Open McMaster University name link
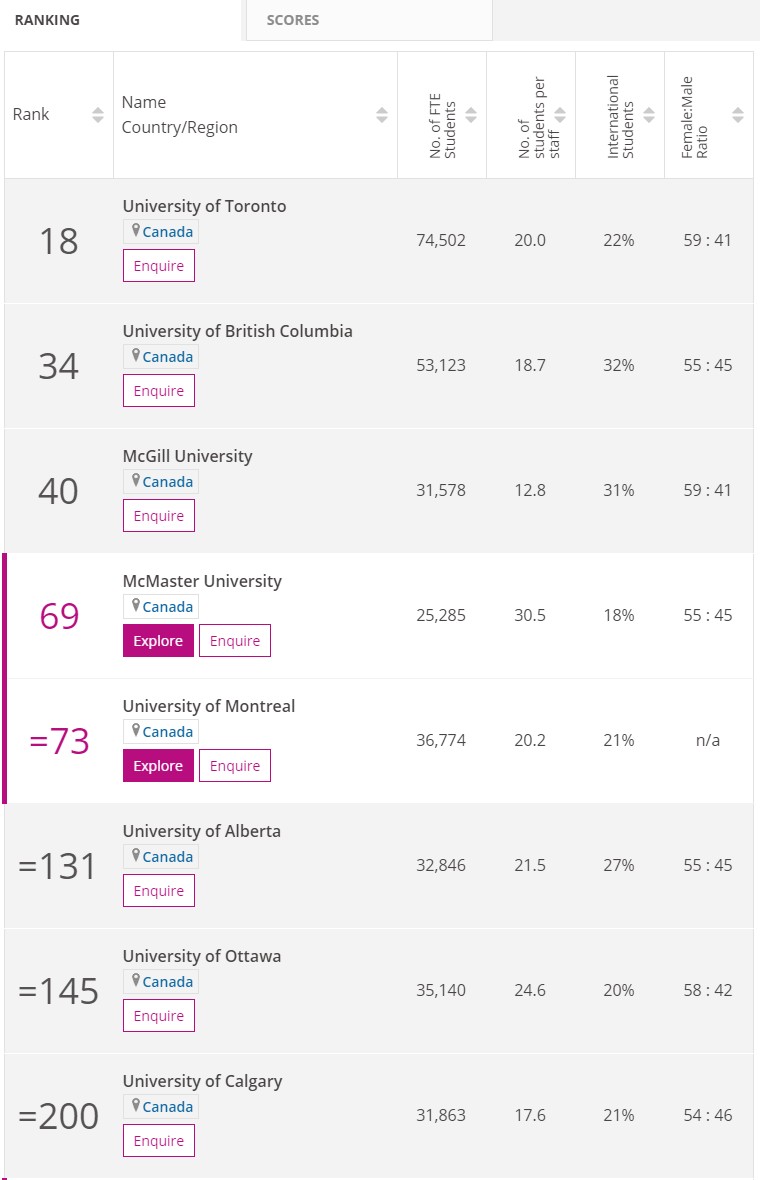This screenshot has height=1180, width=760. [x=202, y=581]
